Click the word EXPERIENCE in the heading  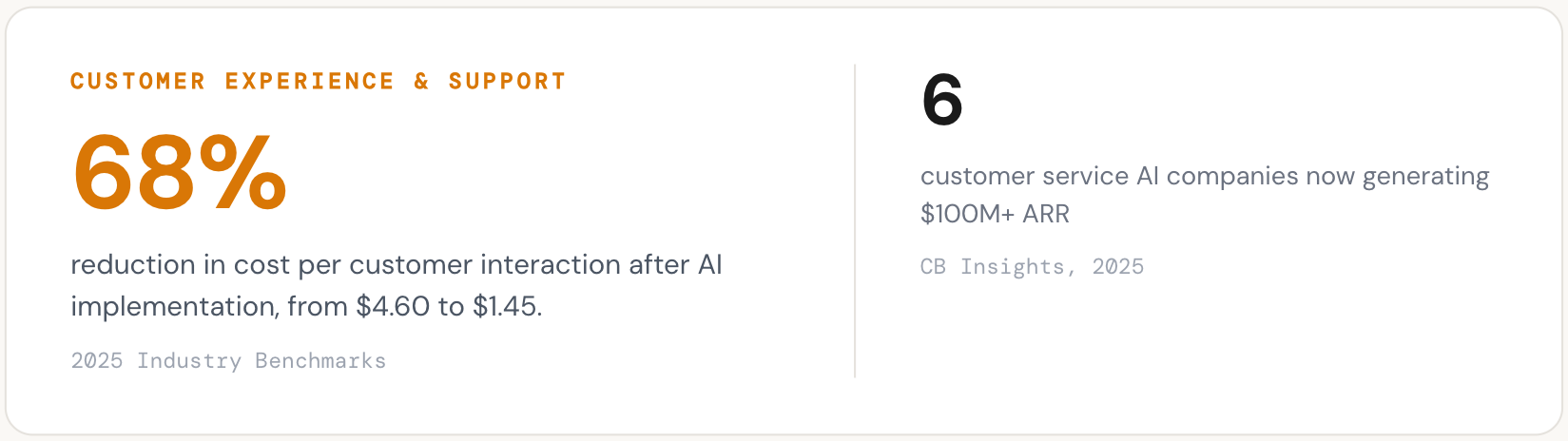(309, 82)
